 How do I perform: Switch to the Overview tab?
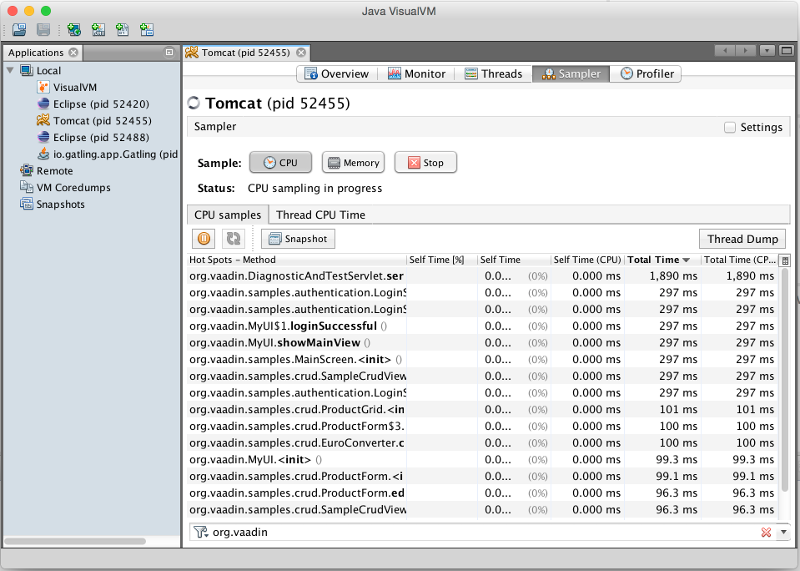pos(337,74)
